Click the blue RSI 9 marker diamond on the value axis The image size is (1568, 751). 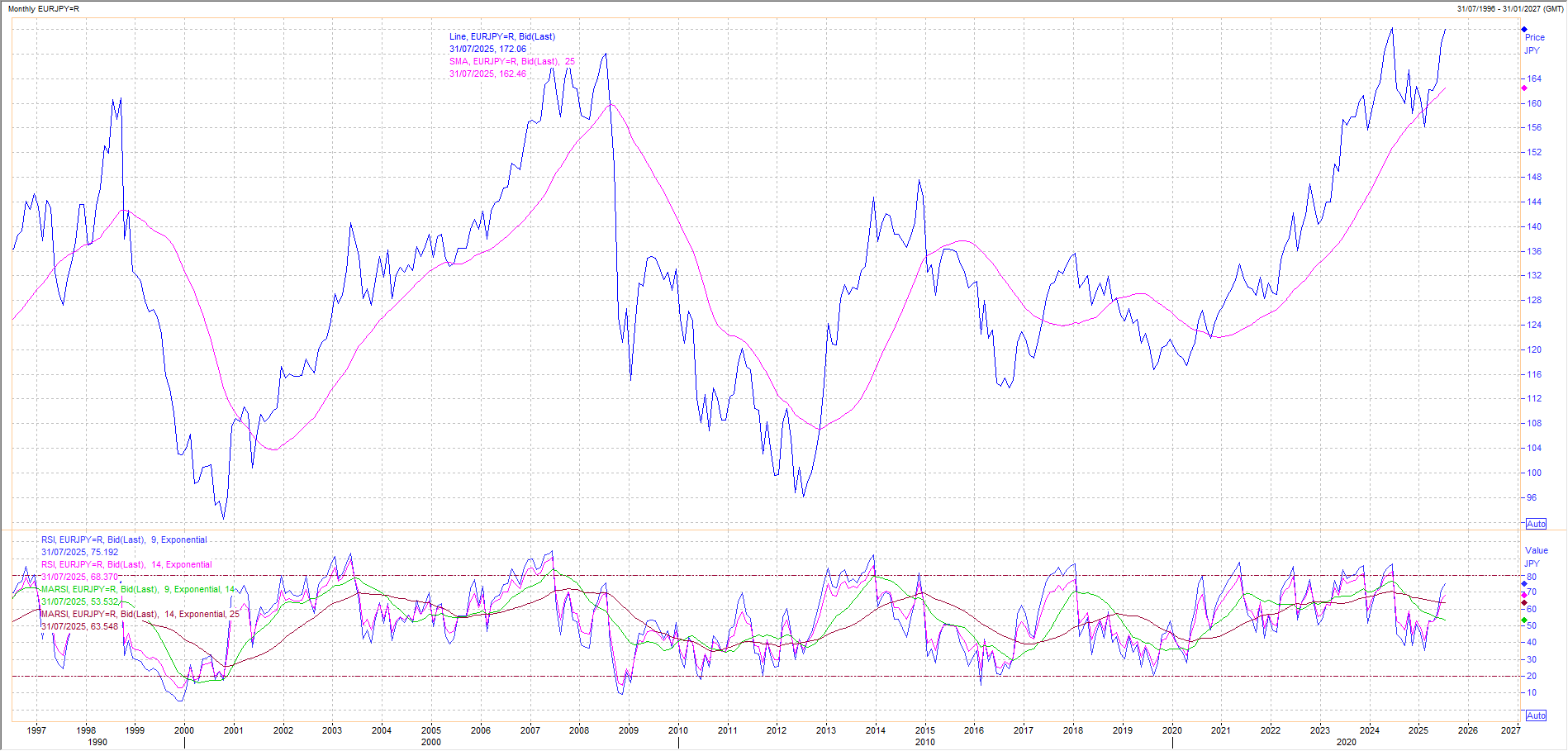point(1524,584)
